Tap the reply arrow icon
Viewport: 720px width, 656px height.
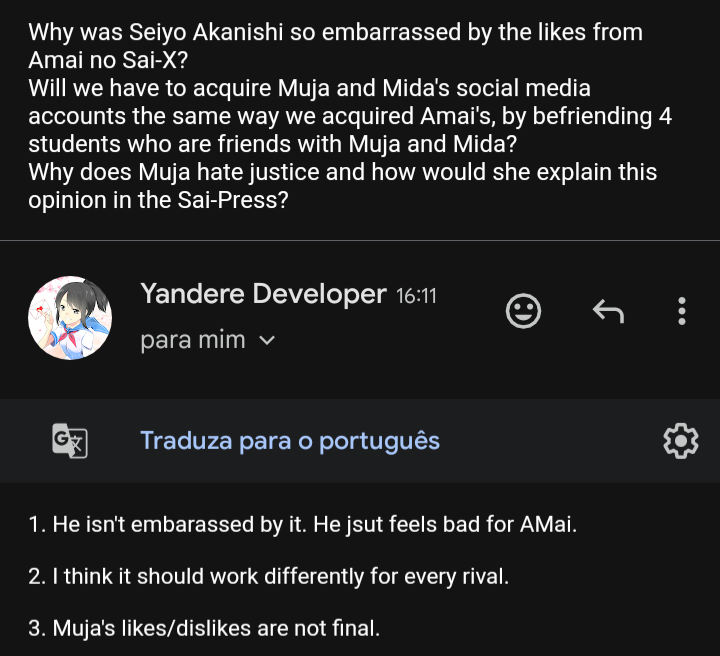608,312
